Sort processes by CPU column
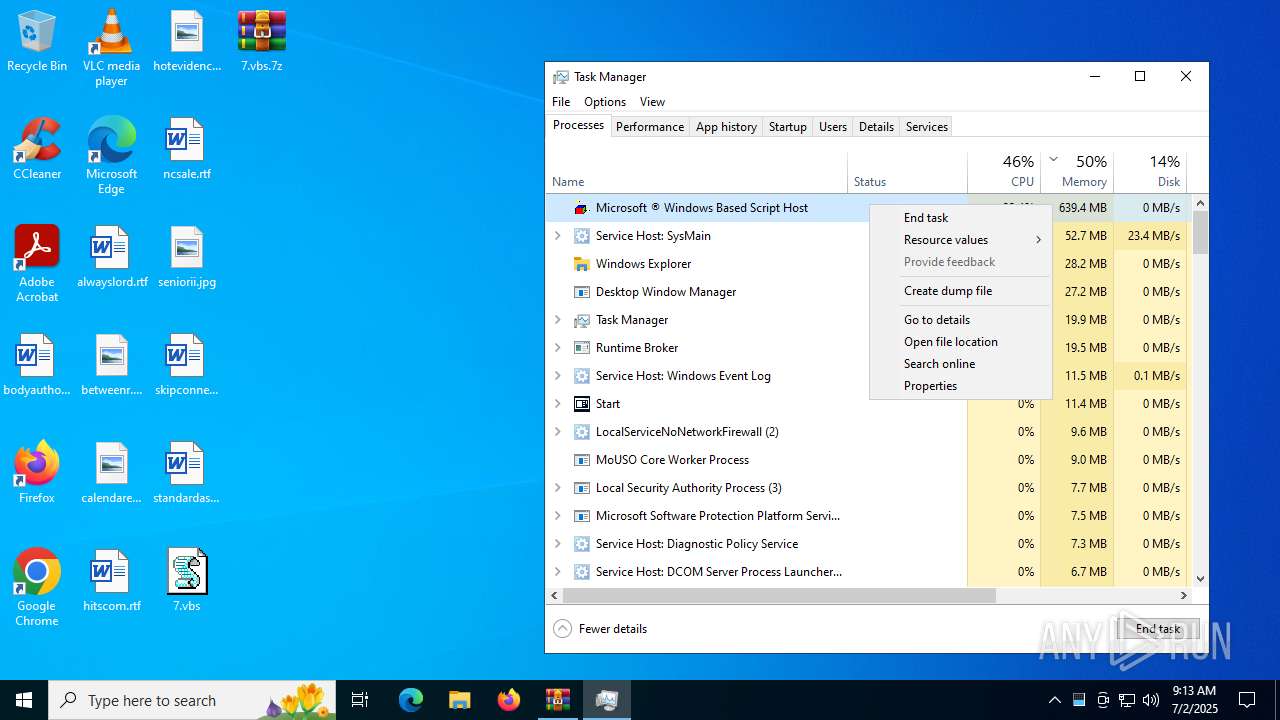Viewport: 1280px width, 720px height. click(1004, 171)
